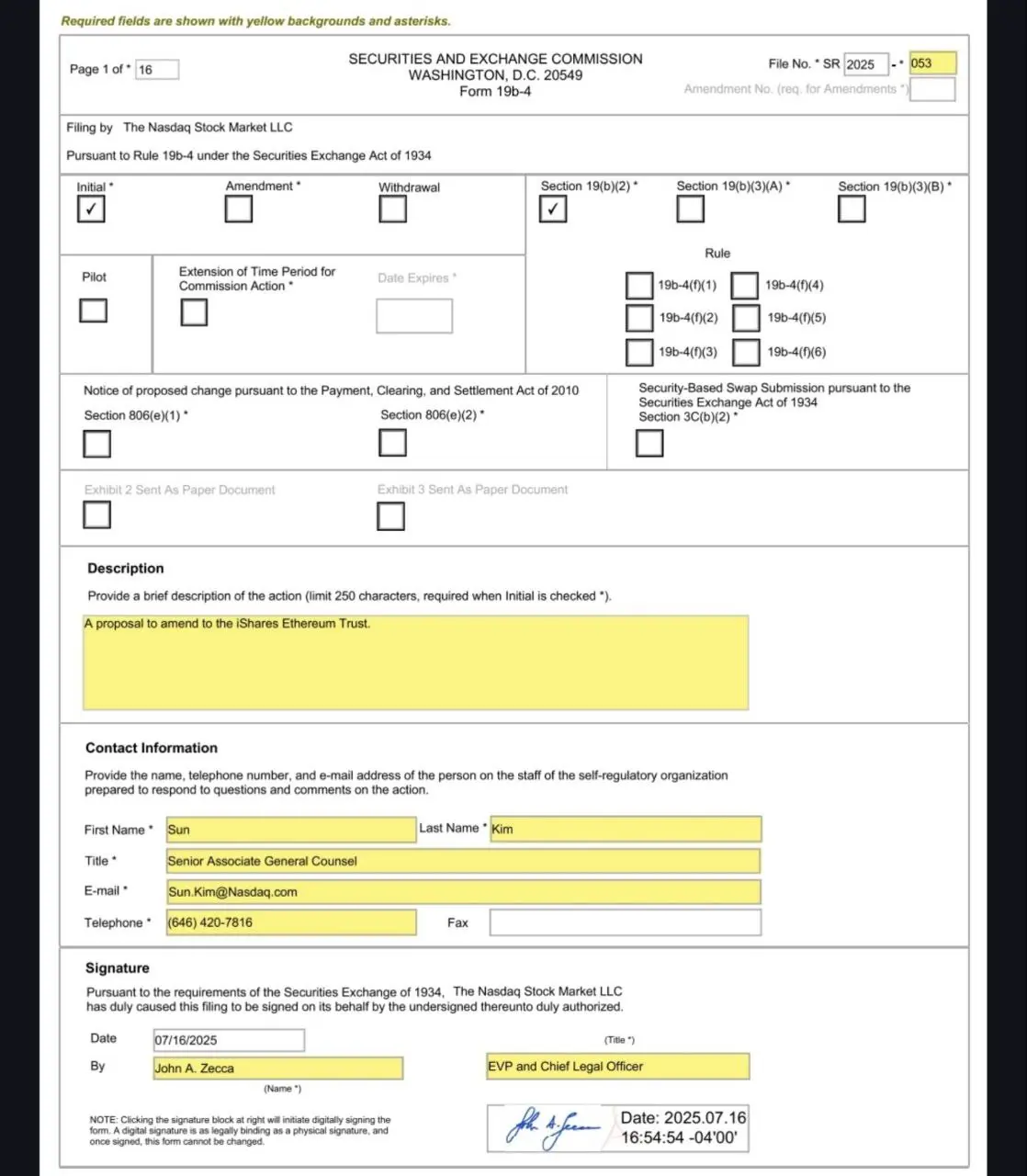Check Exhibit 2 Sent As Paper checkbox

pyautogui.click(x=97, y=515)
